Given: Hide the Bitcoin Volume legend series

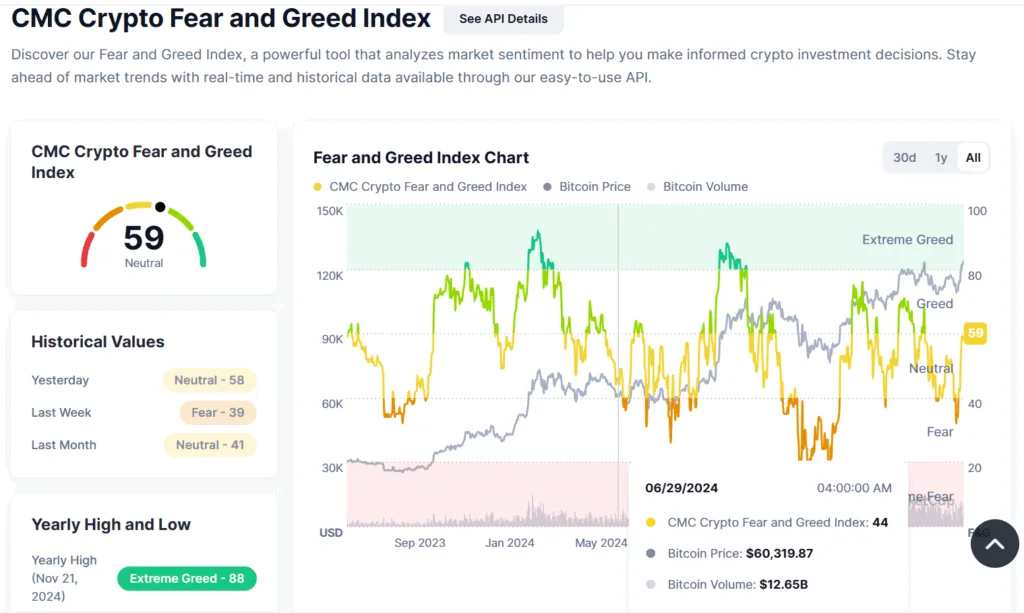Looking at the screenshot, I should (x=697, y=187).
